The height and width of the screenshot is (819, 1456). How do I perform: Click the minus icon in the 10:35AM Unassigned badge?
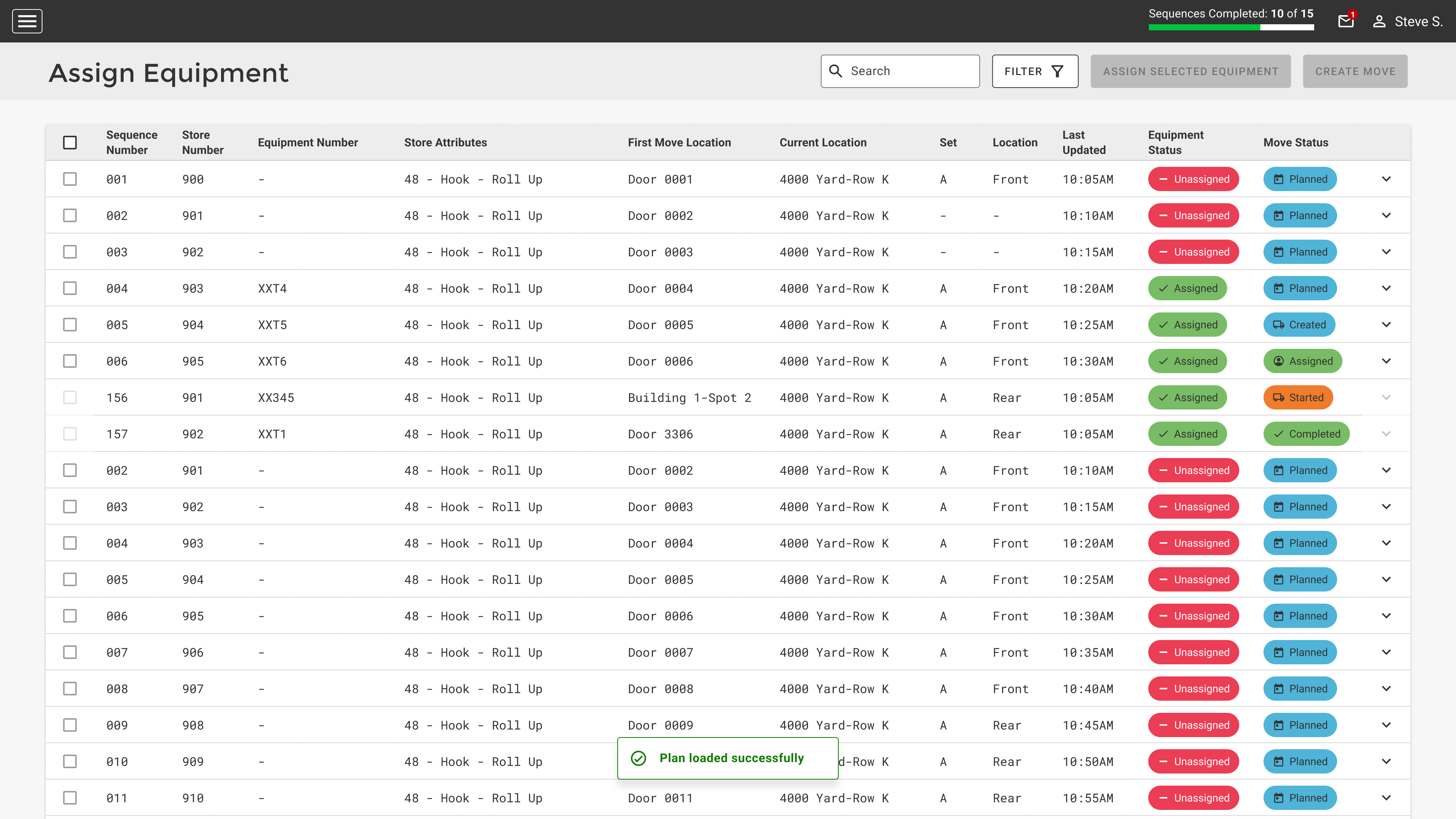tap(1163, 652)
